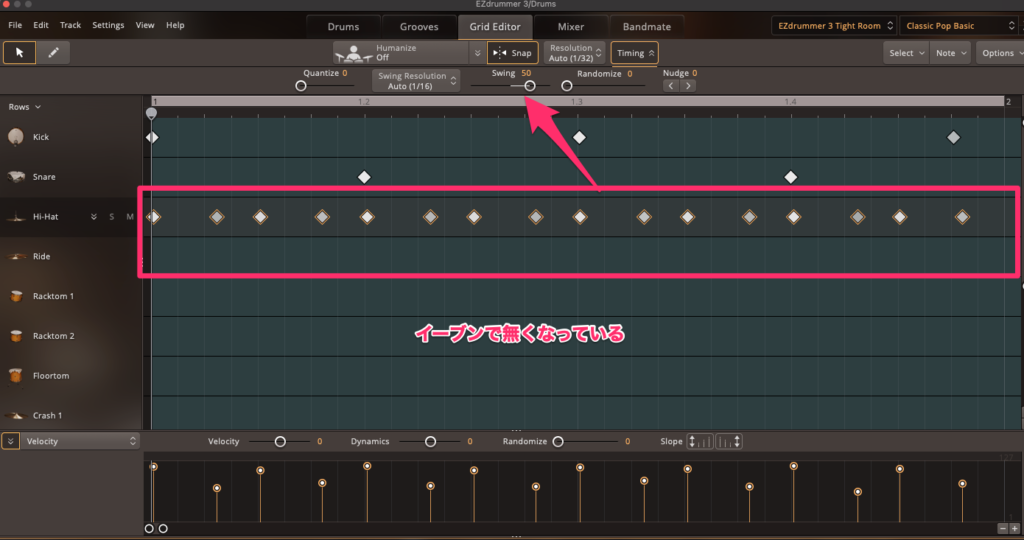This screenshot has height=540, width=1024.
Task: Solo the Hi-Hat row
Action: click(x=112, y=216)
